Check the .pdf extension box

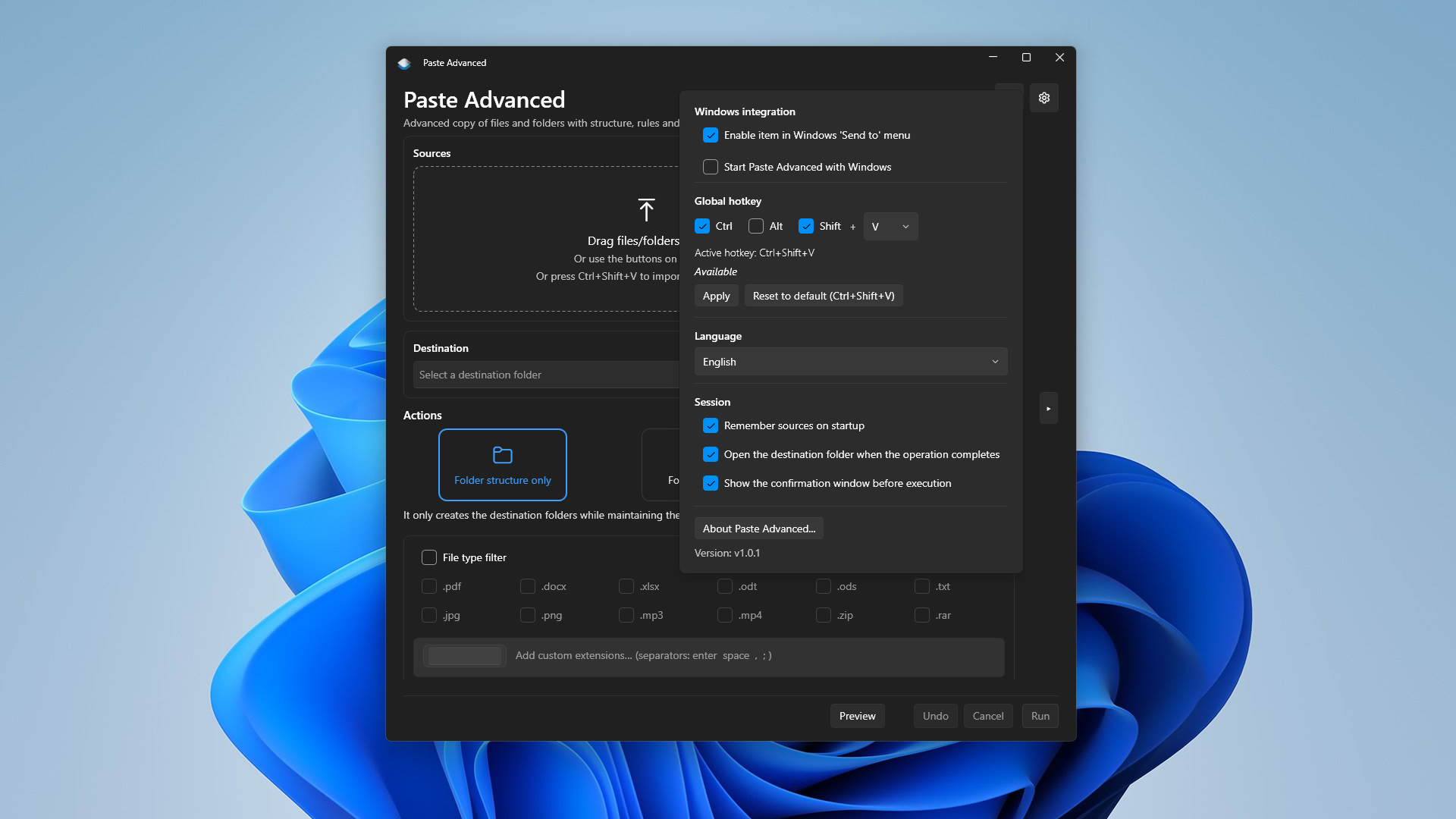[429, 586]
